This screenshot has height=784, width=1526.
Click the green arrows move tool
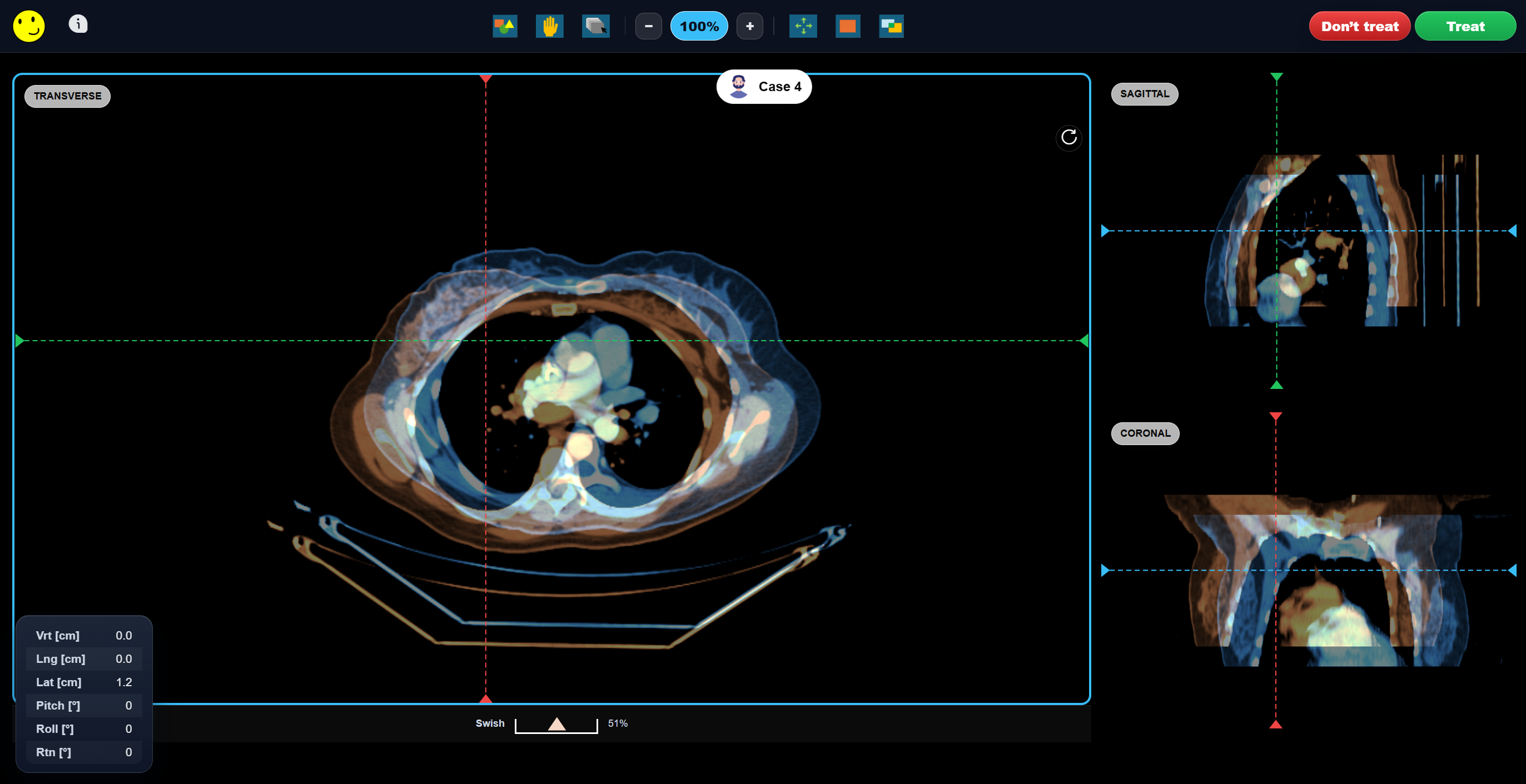click(803, 26)
